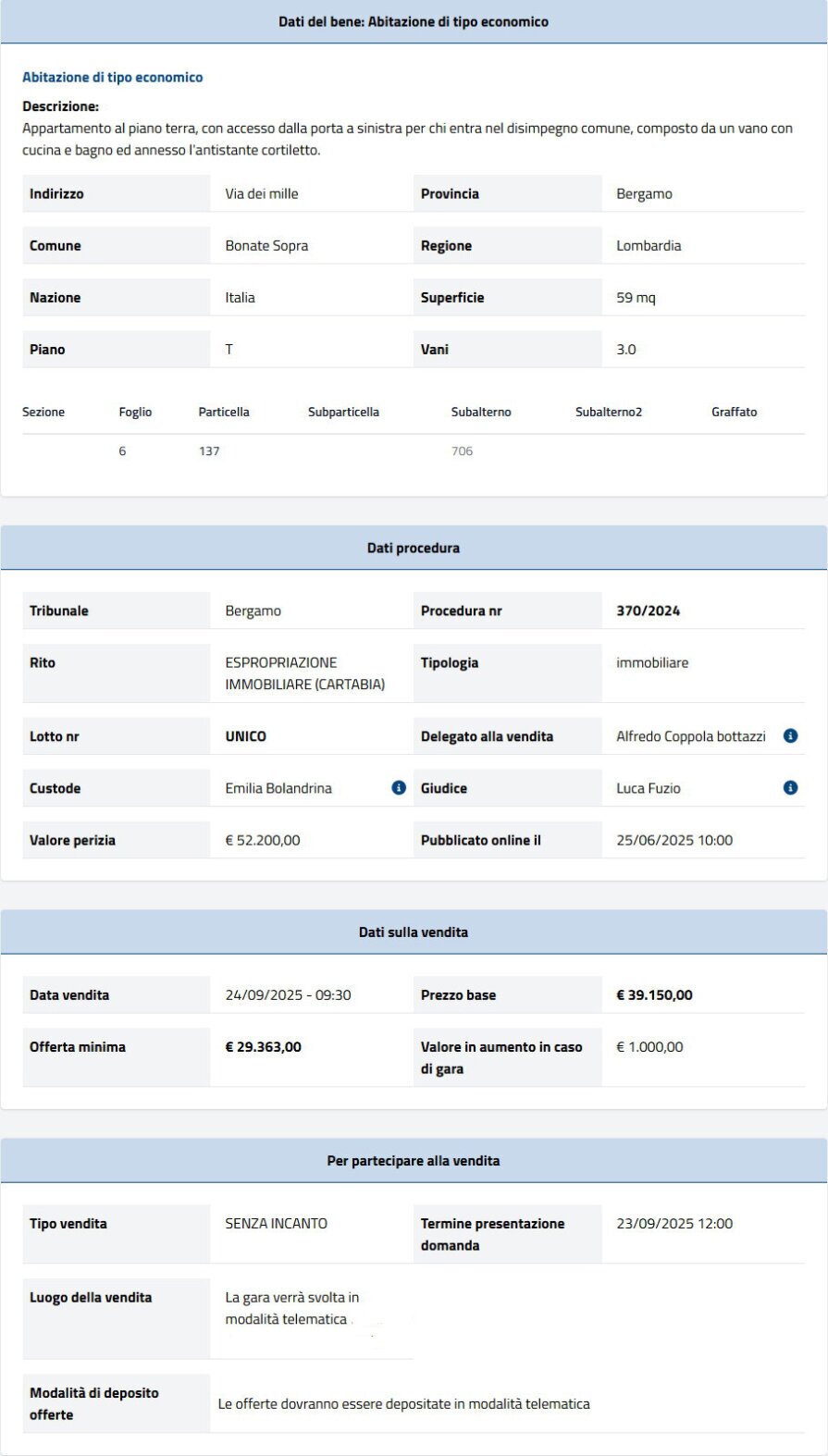This screenshot has height=1456, width=828.
Task: Select the Nazione value 'Italia'
Action: point(240,298)
